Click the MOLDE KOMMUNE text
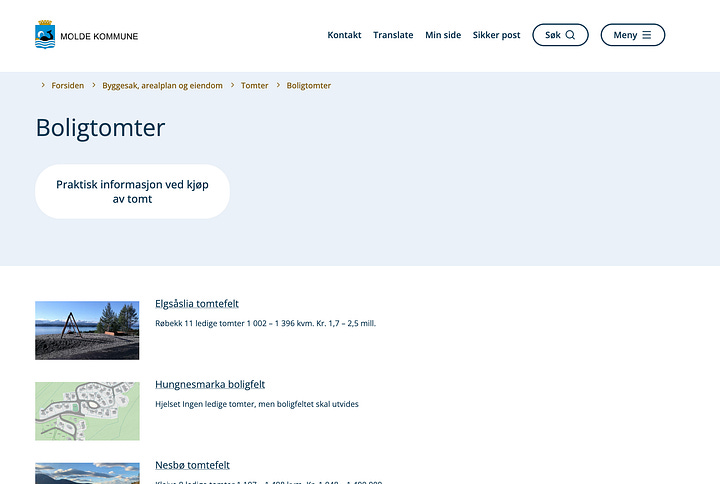This screenshot has height=484, width=720. pyautogui.click(x=99, y=36)
